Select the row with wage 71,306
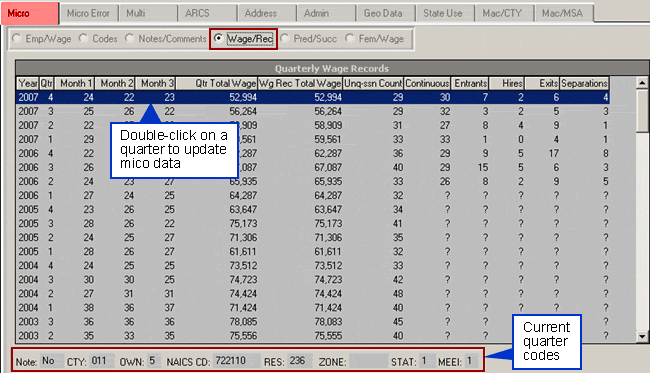 (x=313, y=237)
